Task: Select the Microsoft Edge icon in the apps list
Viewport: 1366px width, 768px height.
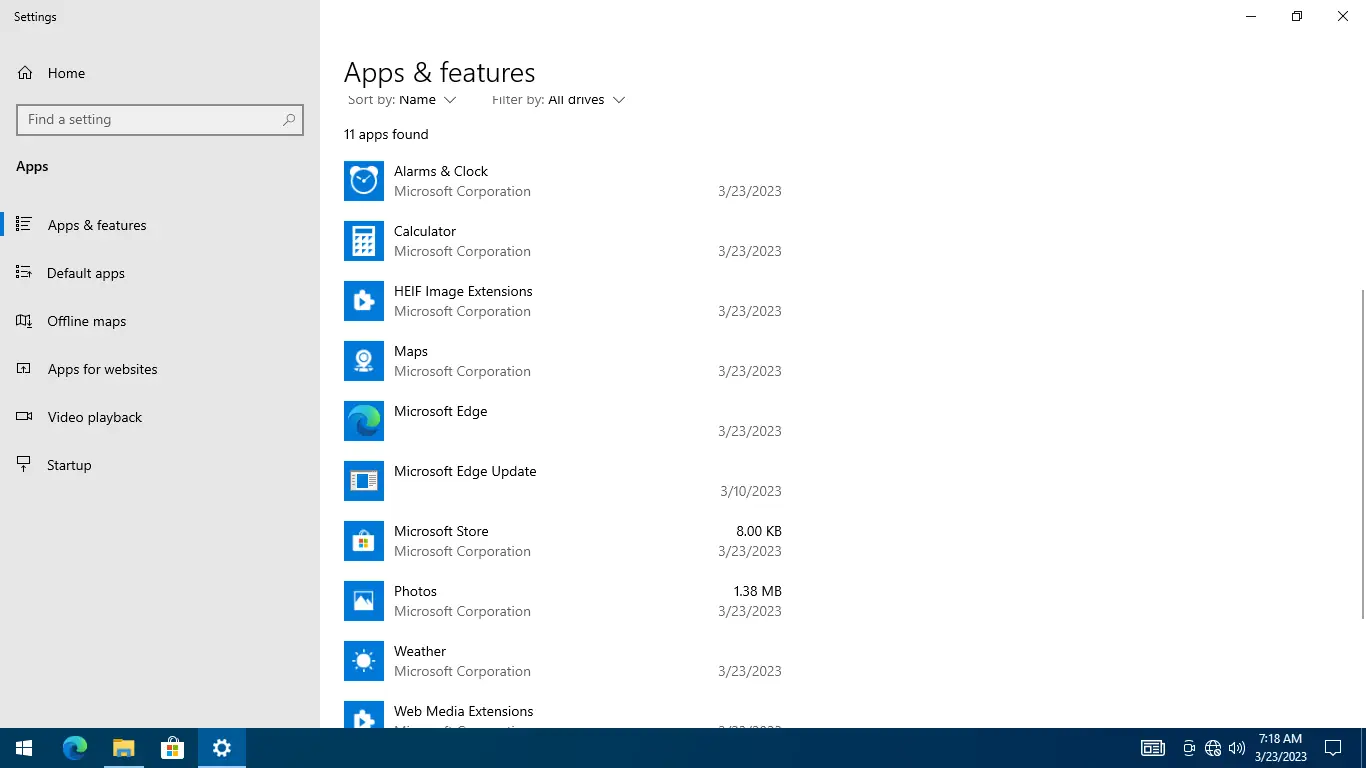Action: (x=364, y=421)
